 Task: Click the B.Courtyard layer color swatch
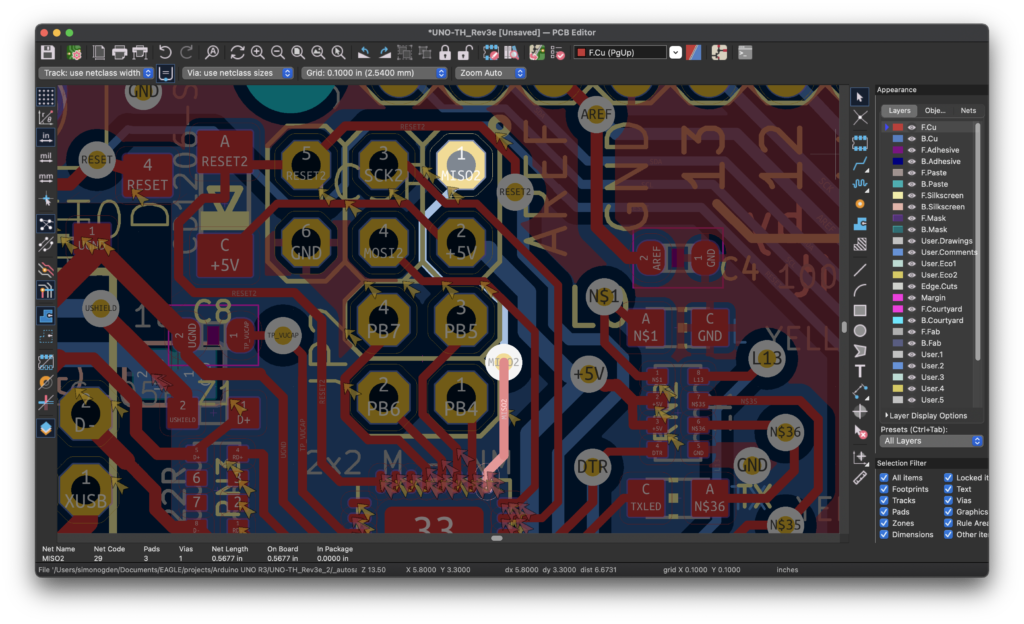coord(898,320)
